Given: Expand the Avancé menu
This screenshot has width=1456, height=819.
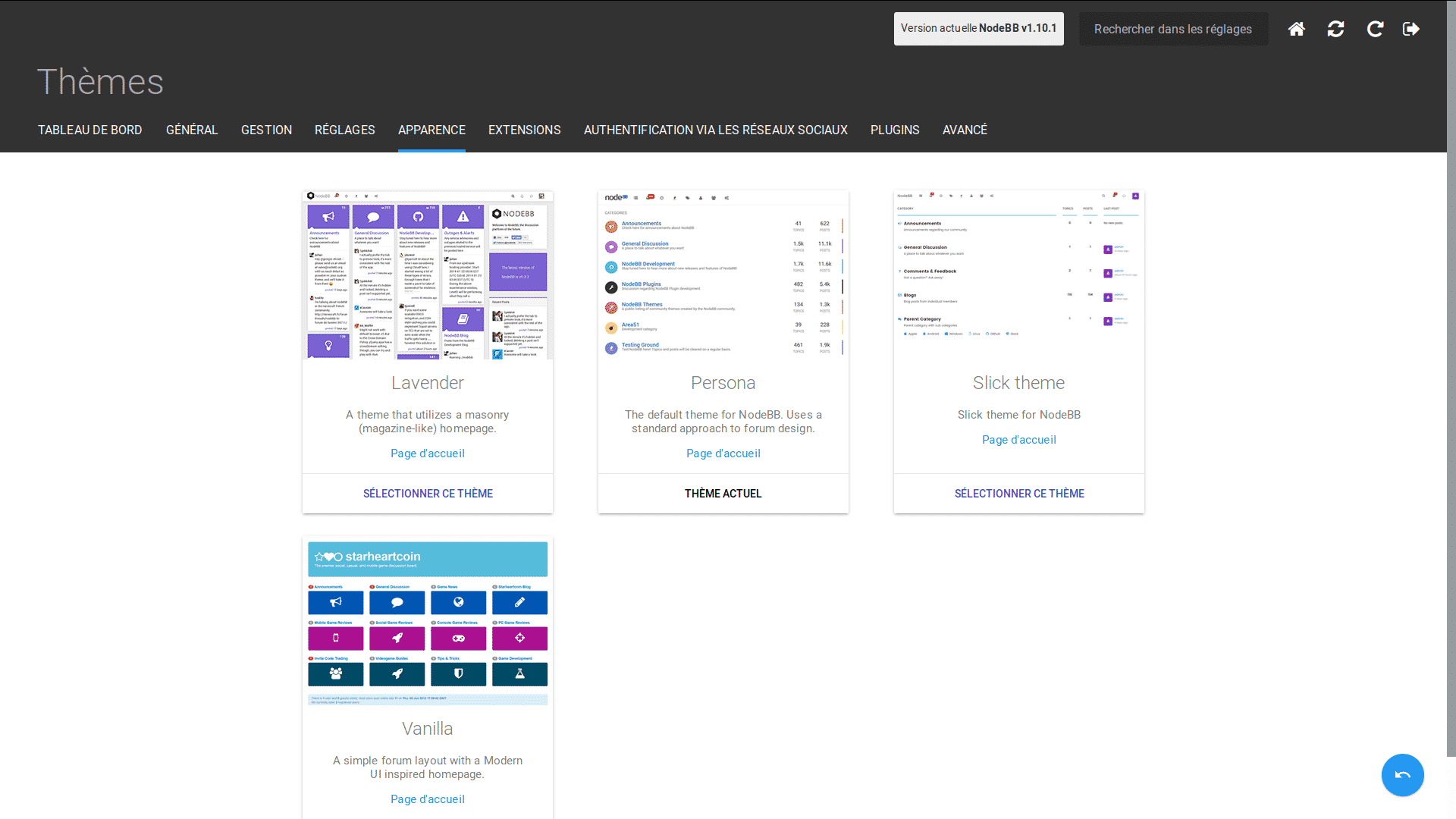Looking at the screenshot, I should [965, 130].
